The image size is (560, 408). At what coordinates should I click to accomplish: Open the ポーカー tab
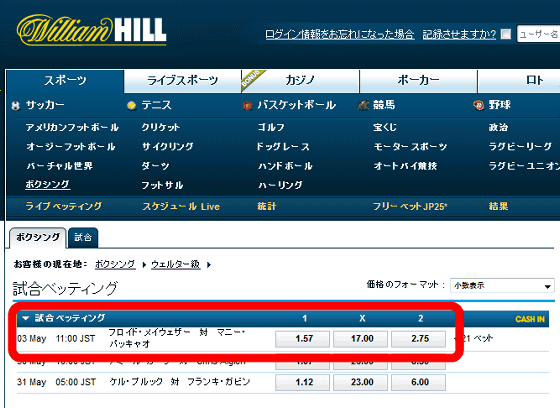tap(418, 80)
